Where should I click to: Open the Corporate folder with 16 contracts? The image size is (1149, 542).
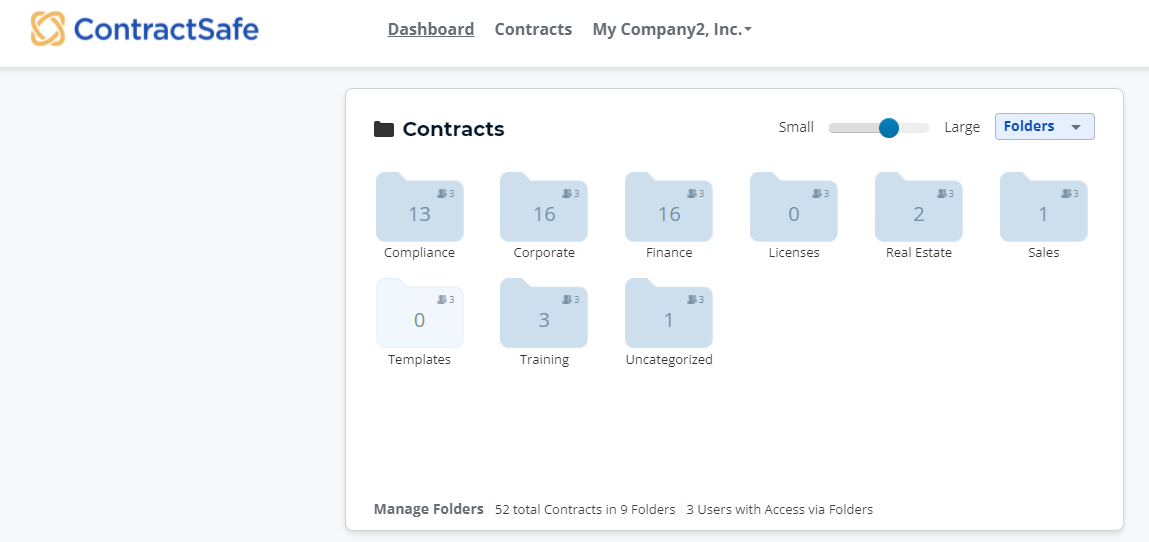pos(544,207)
